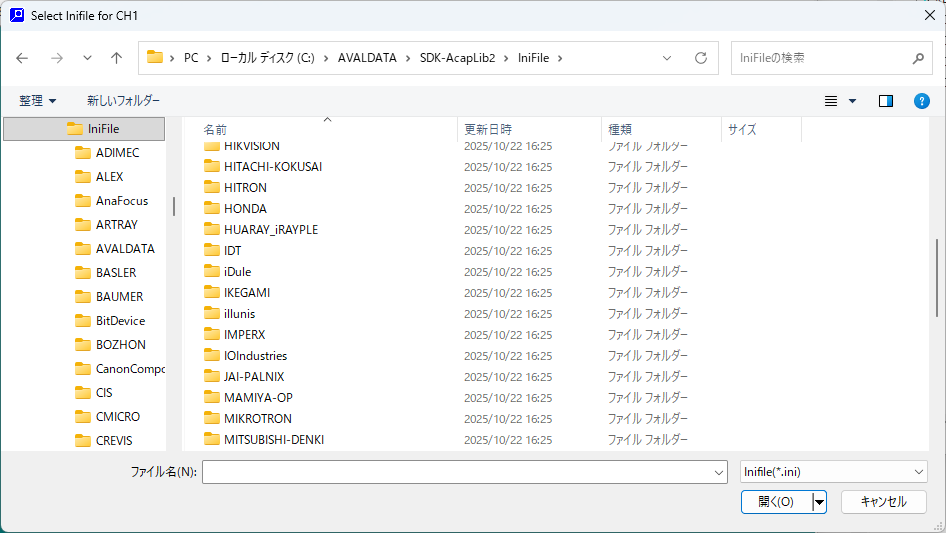This screenshot has height=533, width=946.
Task: Click the search magnifier icon
Action: [918, 58]
